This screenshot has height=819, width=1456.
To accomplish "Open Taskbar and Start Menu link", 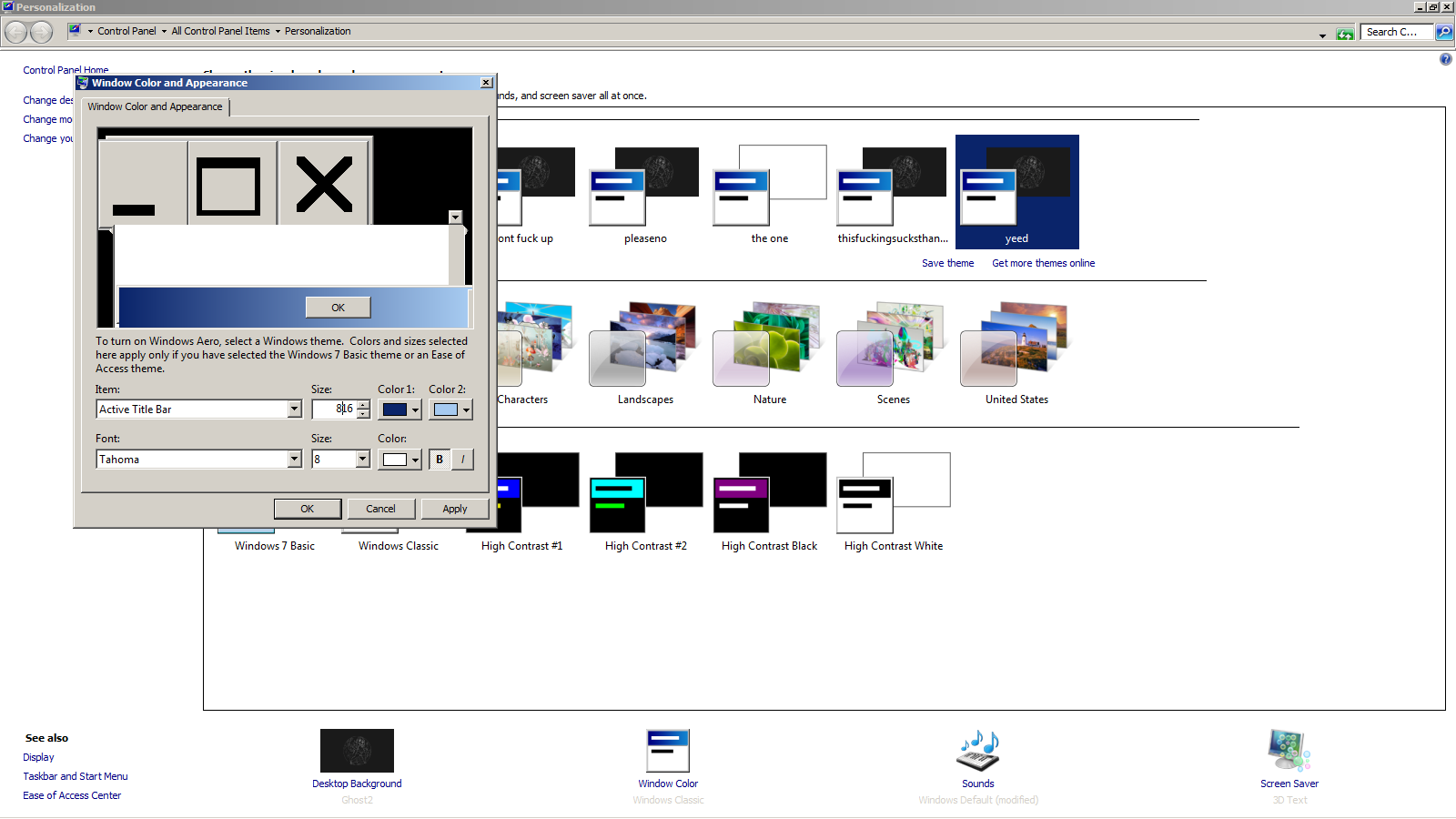I will [x=76, y=776].
